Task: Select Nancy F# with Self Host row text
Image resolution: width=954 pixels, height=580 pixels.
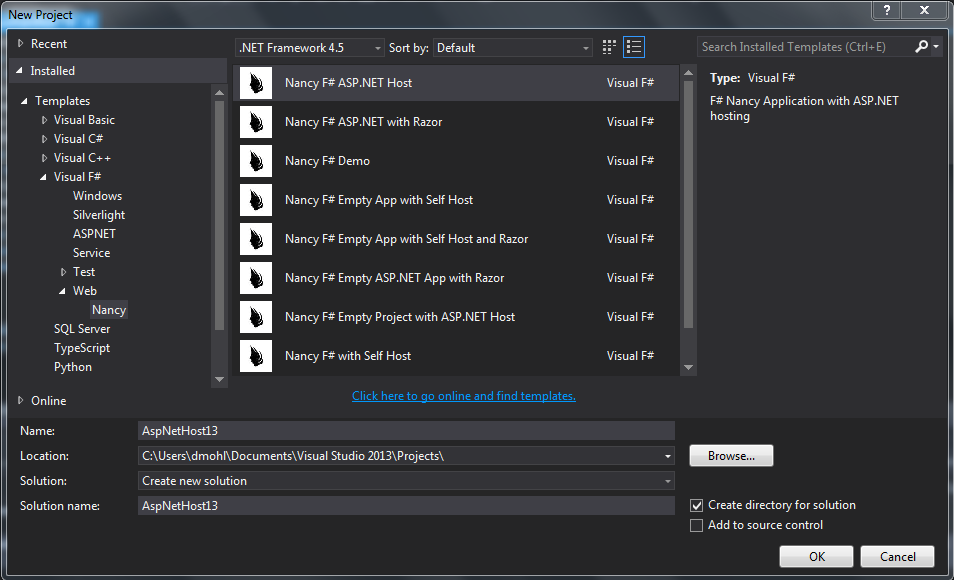Action: click(x=348, y=356)
